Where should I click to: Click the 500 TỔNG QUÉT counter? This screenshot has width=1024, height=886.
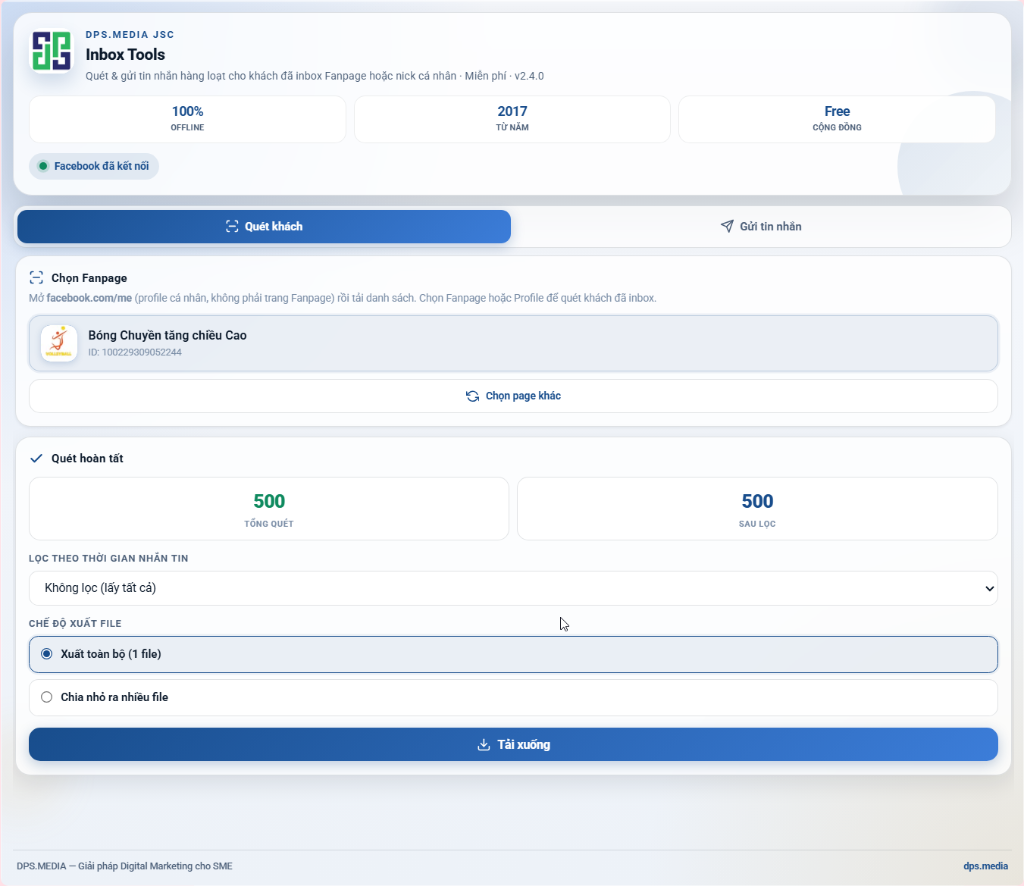[269, 509]
